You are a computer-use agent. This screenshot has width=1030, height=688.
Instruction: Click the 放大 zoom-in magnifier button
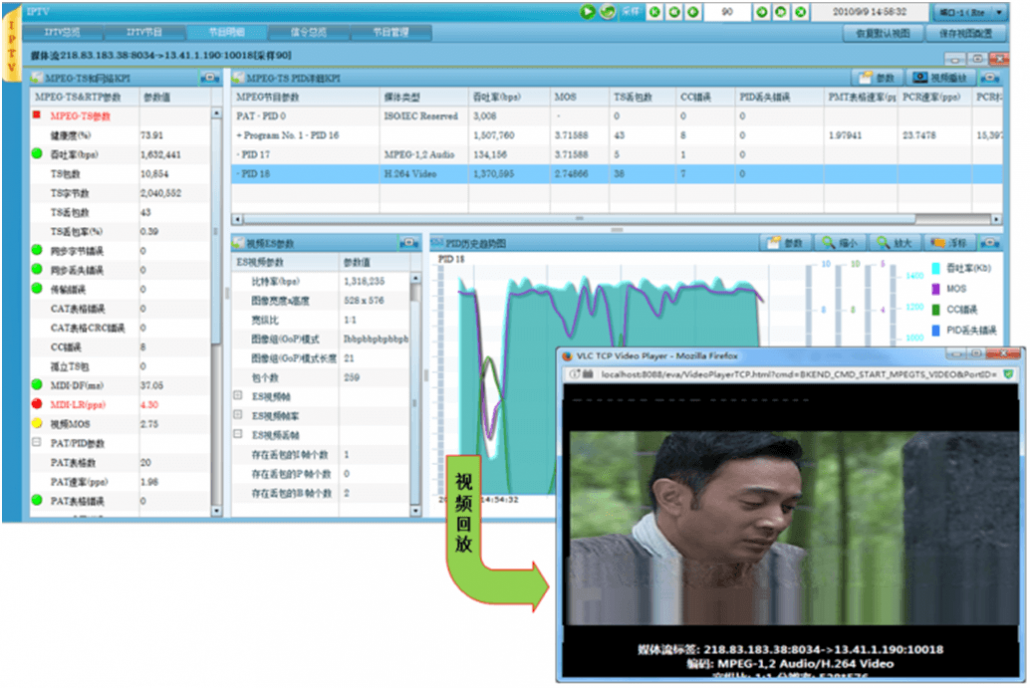(x=895, y=243)
